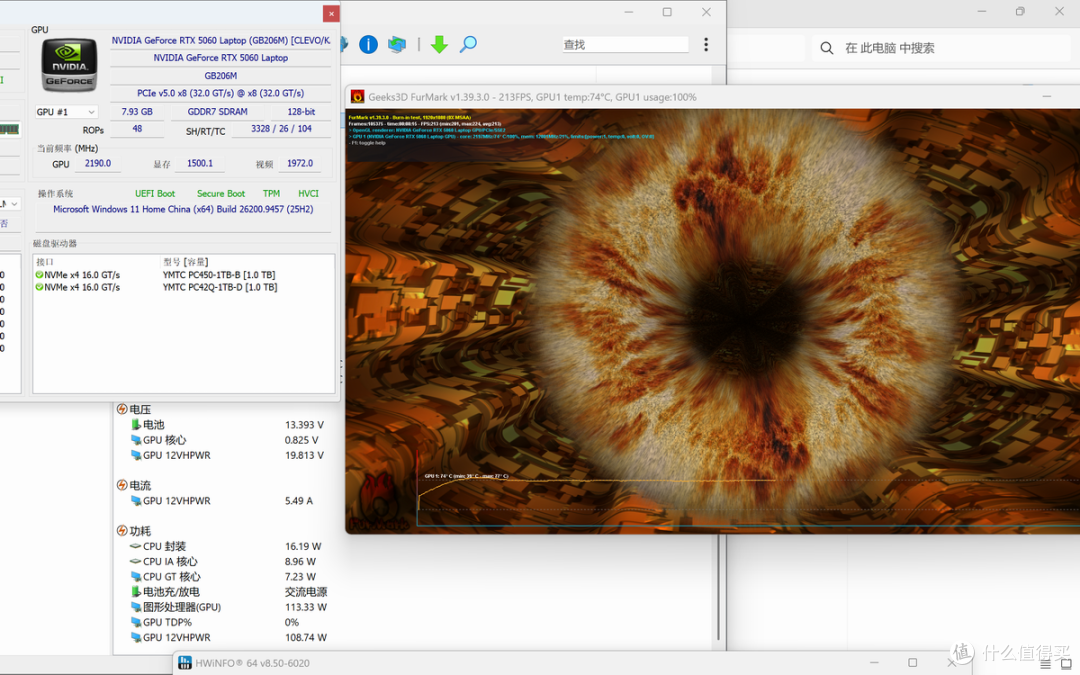Screen dimensions: 1080x675
Task: Click the FurMark flame icon in its title bar
Action: pos(357,97)
